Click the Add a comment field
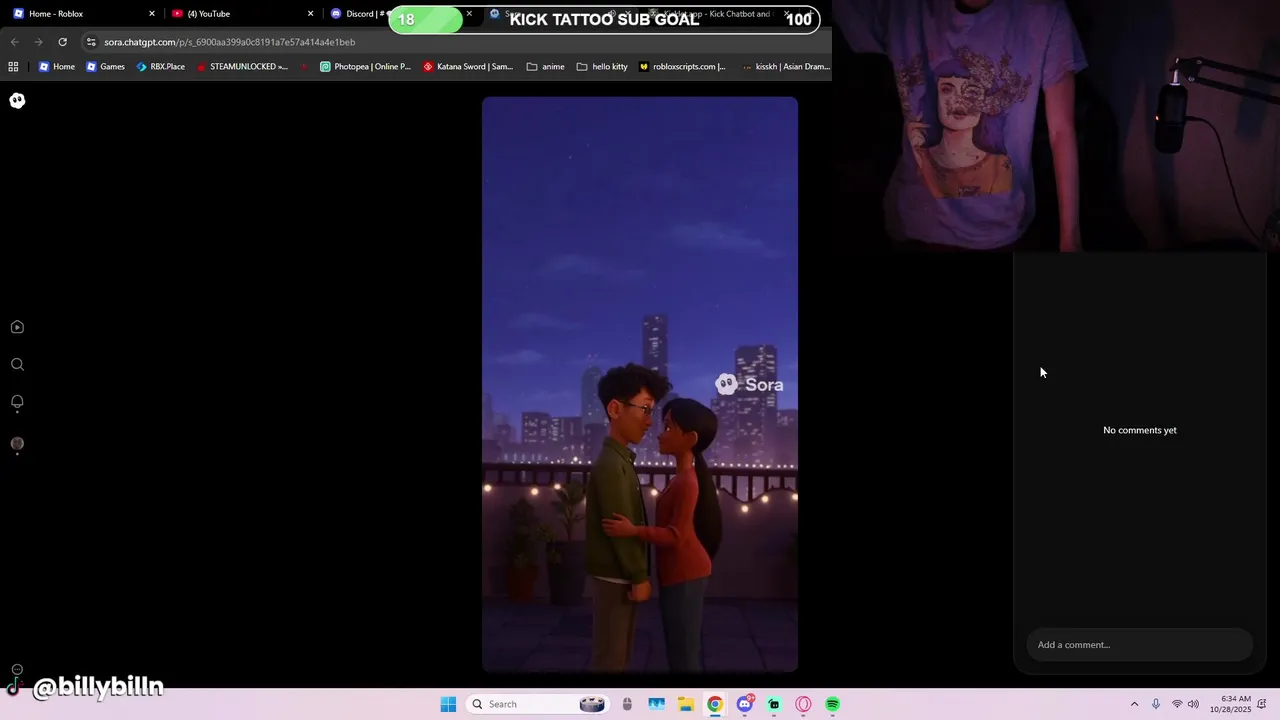1280x720 pixels. pos(1139,645)
